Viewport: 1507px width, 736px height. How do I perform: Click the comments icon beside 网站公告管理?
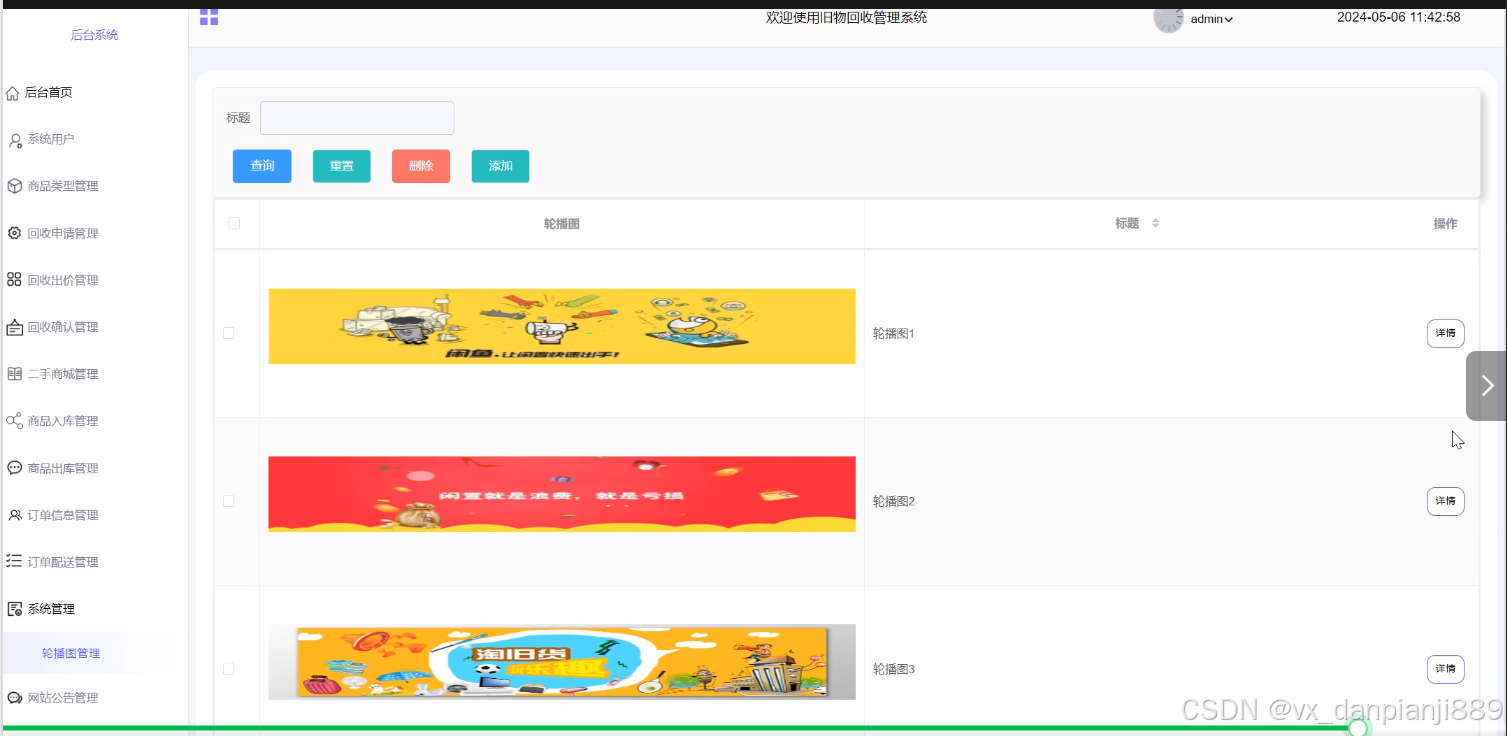coord(14,698)
